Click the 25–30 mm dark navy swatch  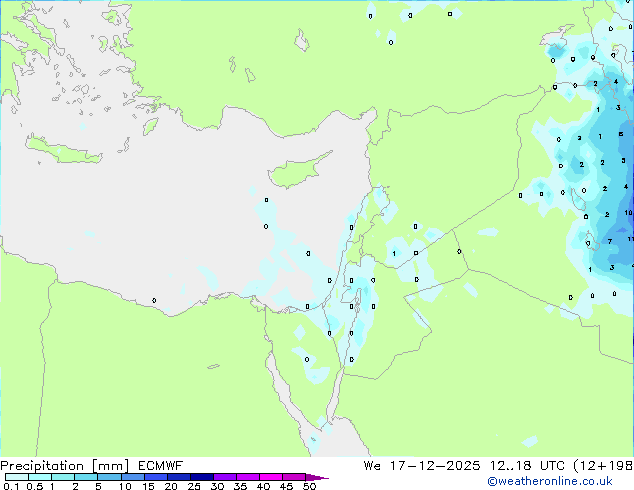201,477
